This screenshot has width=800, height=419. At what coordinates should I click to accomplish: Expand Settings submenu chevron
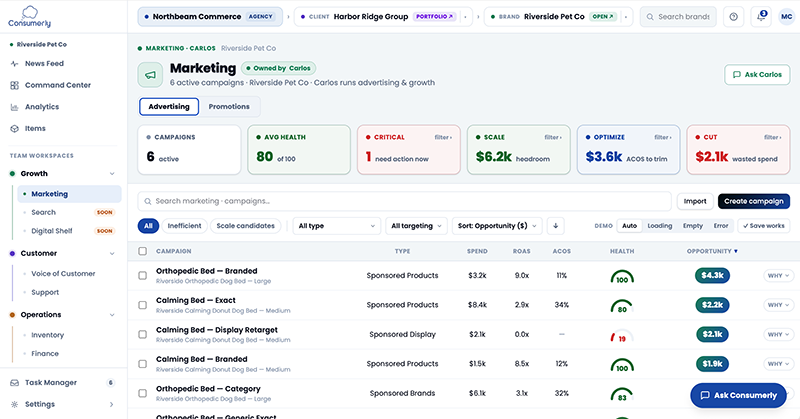pyautogui.click(x=111, y=404)
